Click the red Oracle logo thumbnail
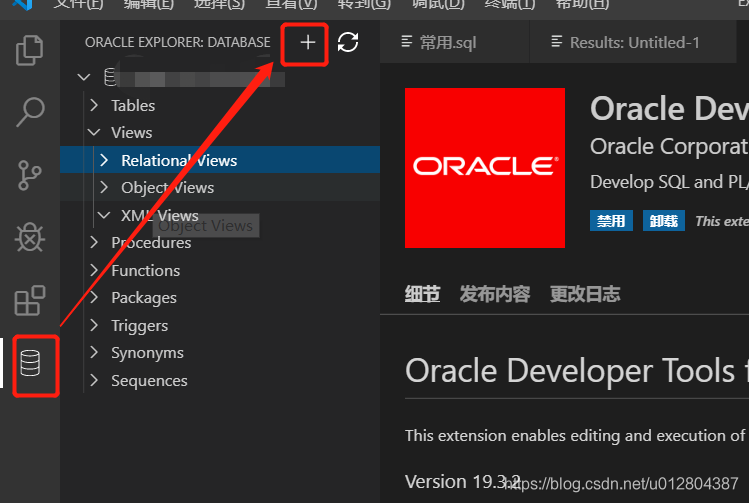The height and width of the screenshot is (503, 749). click(x=485, y=168)
